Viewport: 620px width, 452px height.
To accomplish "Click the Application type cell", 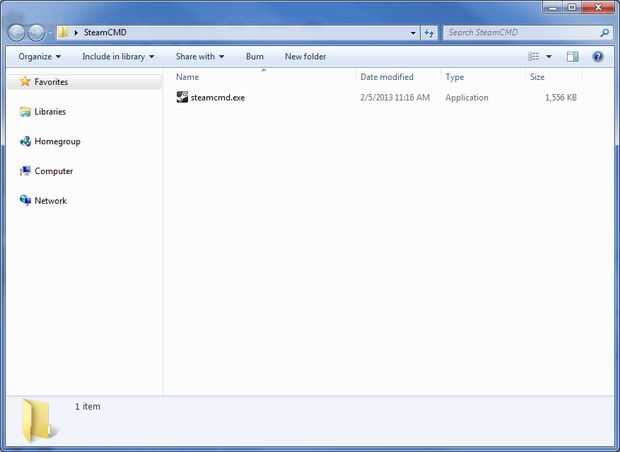I will coord(467,98).
